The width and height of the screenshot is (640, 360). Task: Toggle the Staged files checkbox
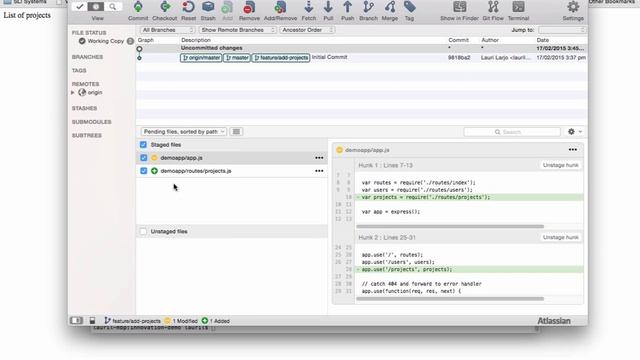click(143, 144)
